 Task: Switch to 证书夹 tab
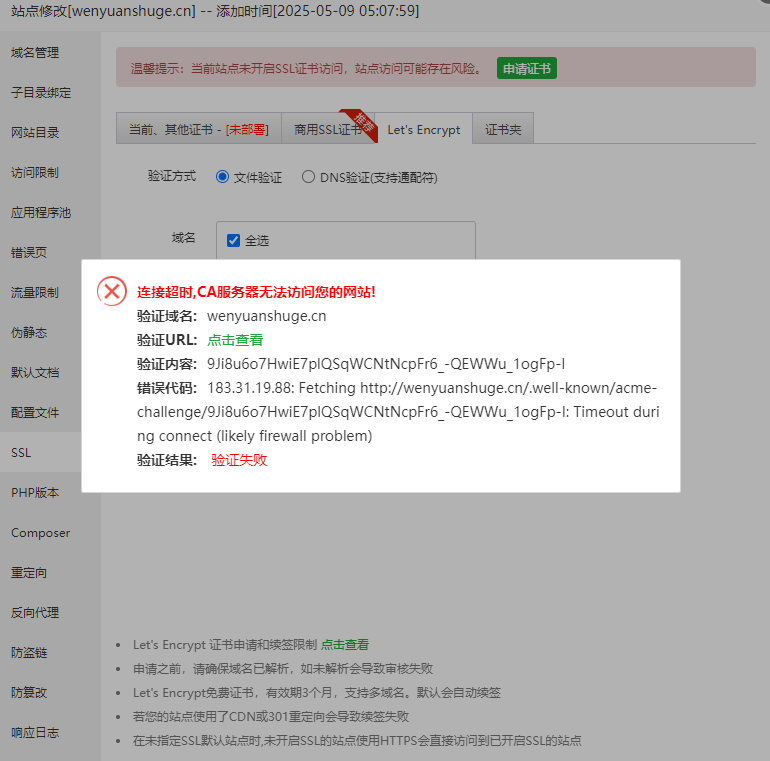coord(503,129)
